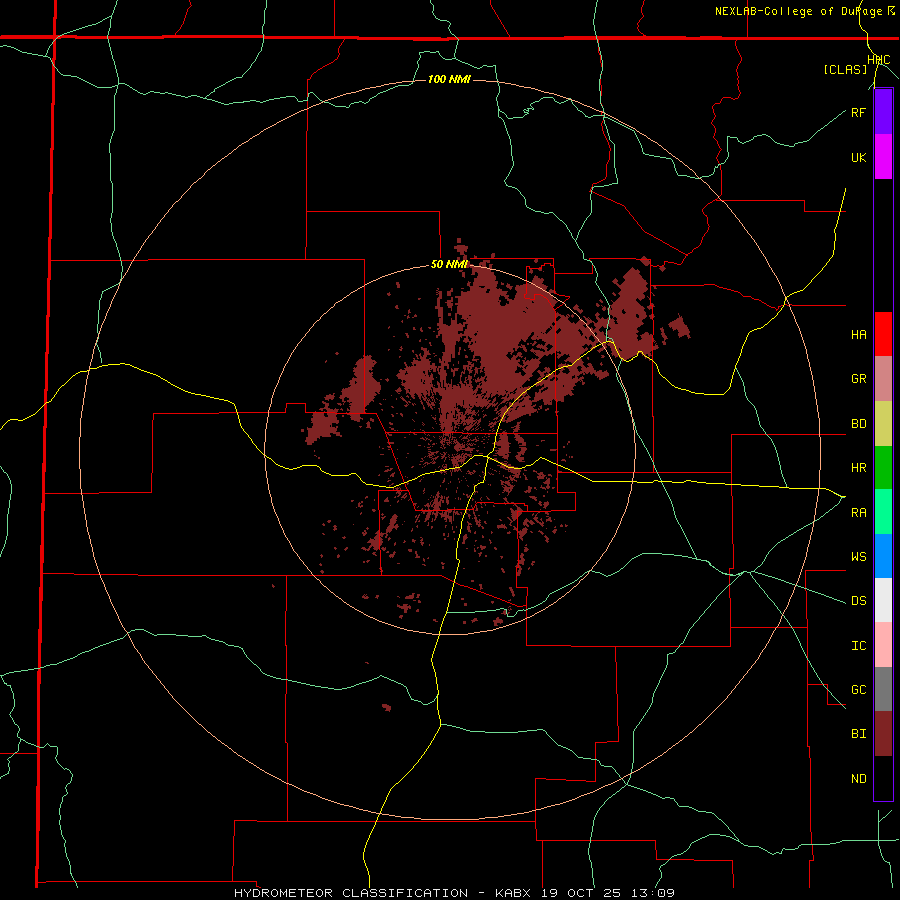Click the HA red legend swatch
Viewport: 900px width, 900px height.
pyautogui.click(x=883, y=334)
